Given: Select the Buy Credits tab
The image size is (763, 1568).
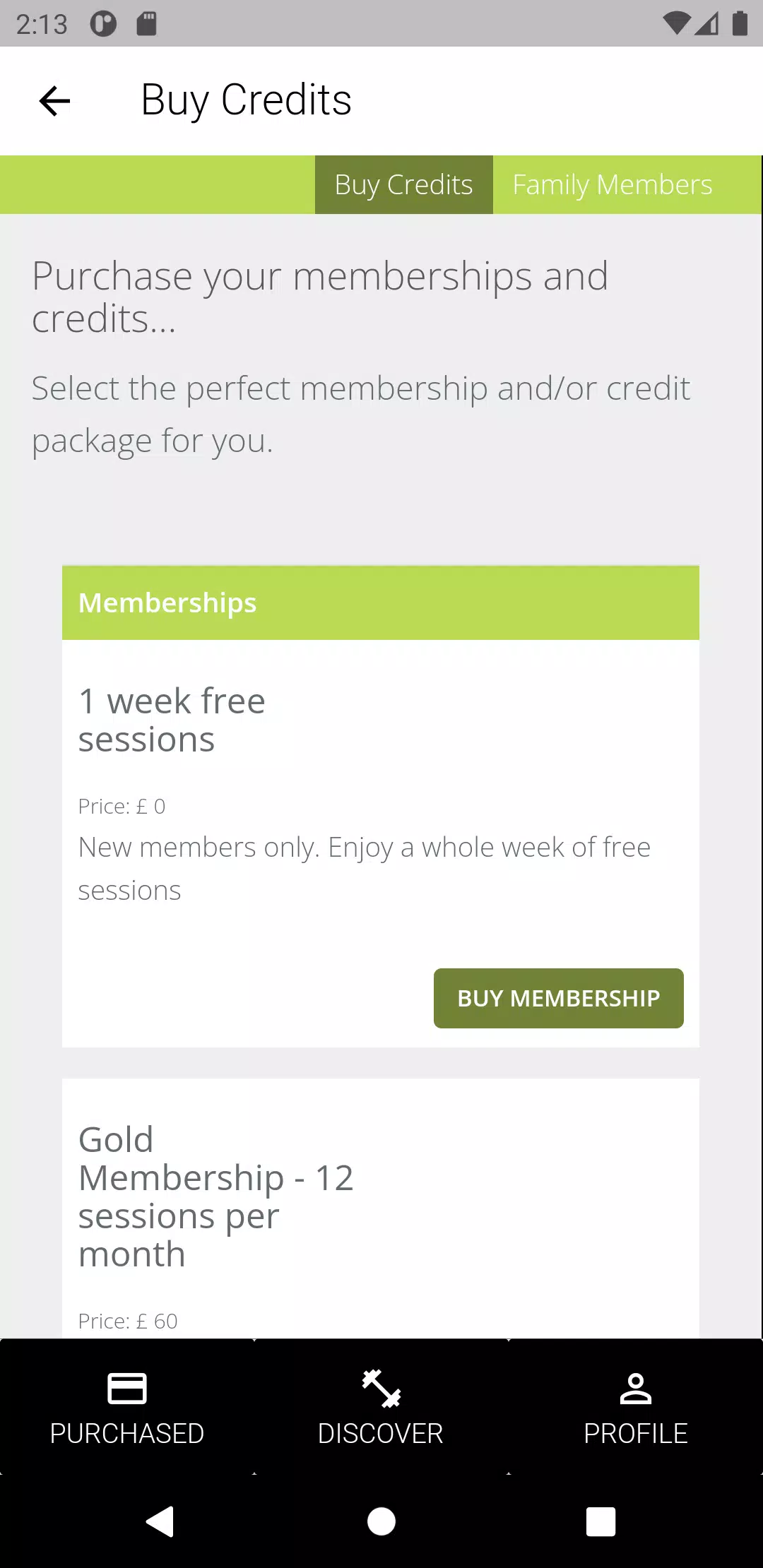Looking at the screenshot, I should [x=403, y=184].
